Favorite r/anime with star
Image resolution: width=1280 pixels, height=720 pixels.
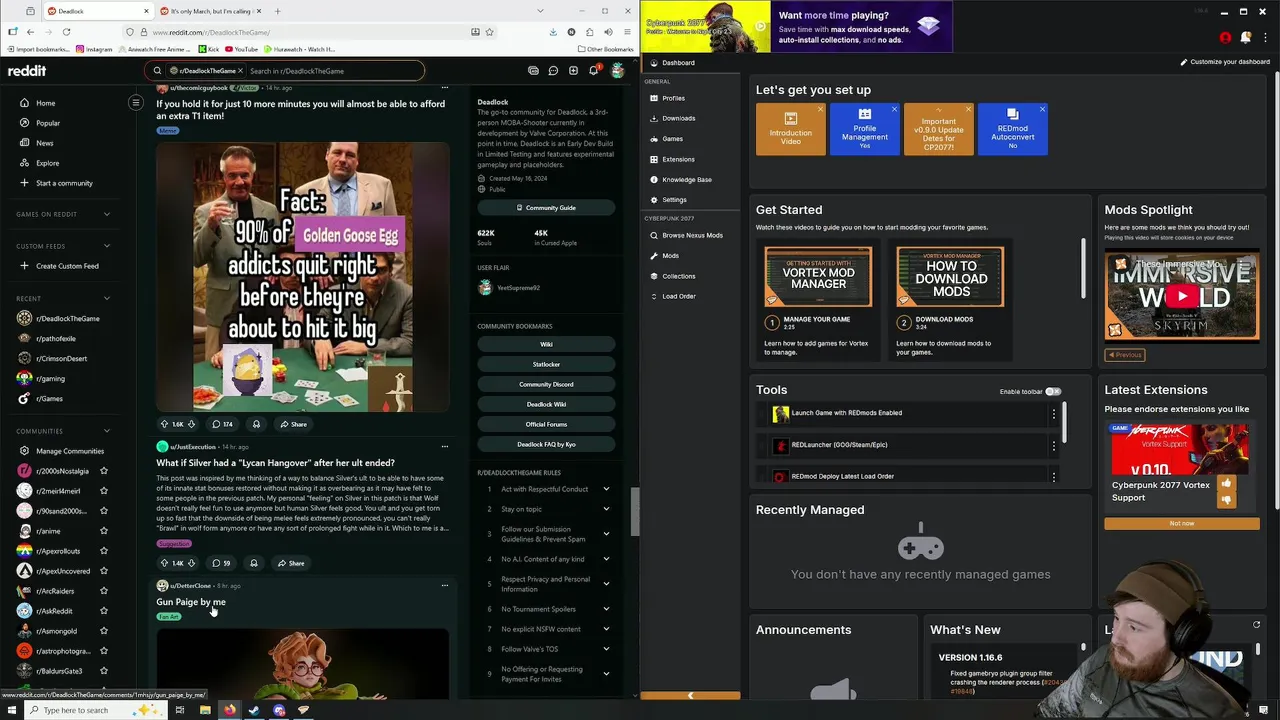click(103, 531)
